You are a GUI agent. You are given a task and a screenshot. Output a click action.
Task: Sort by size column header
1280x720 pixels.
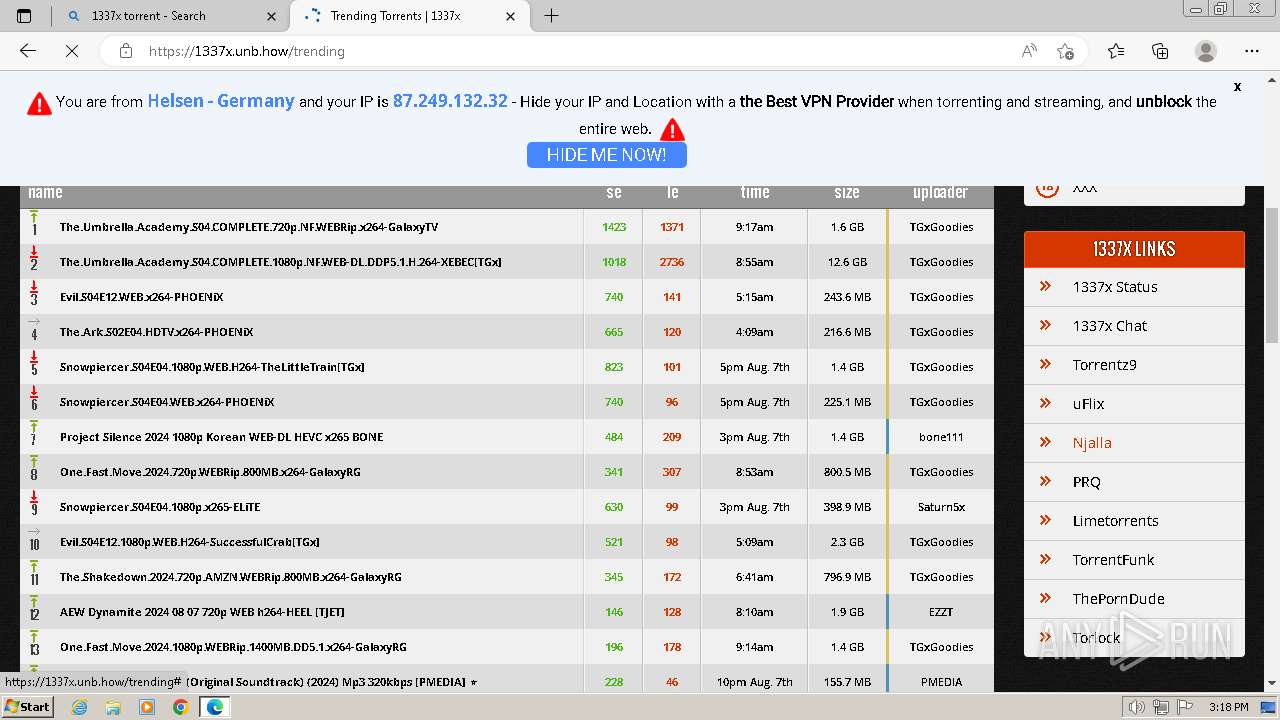847,192
